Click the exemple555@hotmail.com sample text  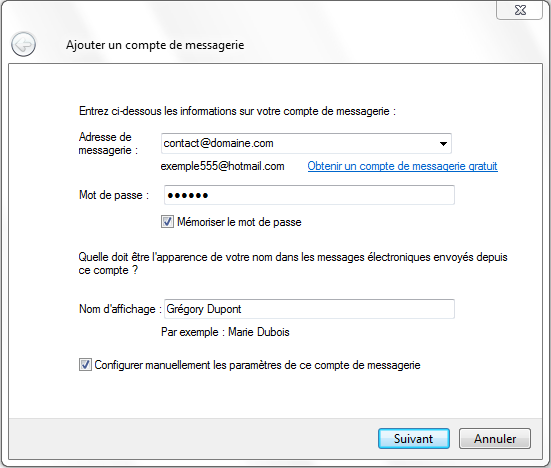coord(222,166)
